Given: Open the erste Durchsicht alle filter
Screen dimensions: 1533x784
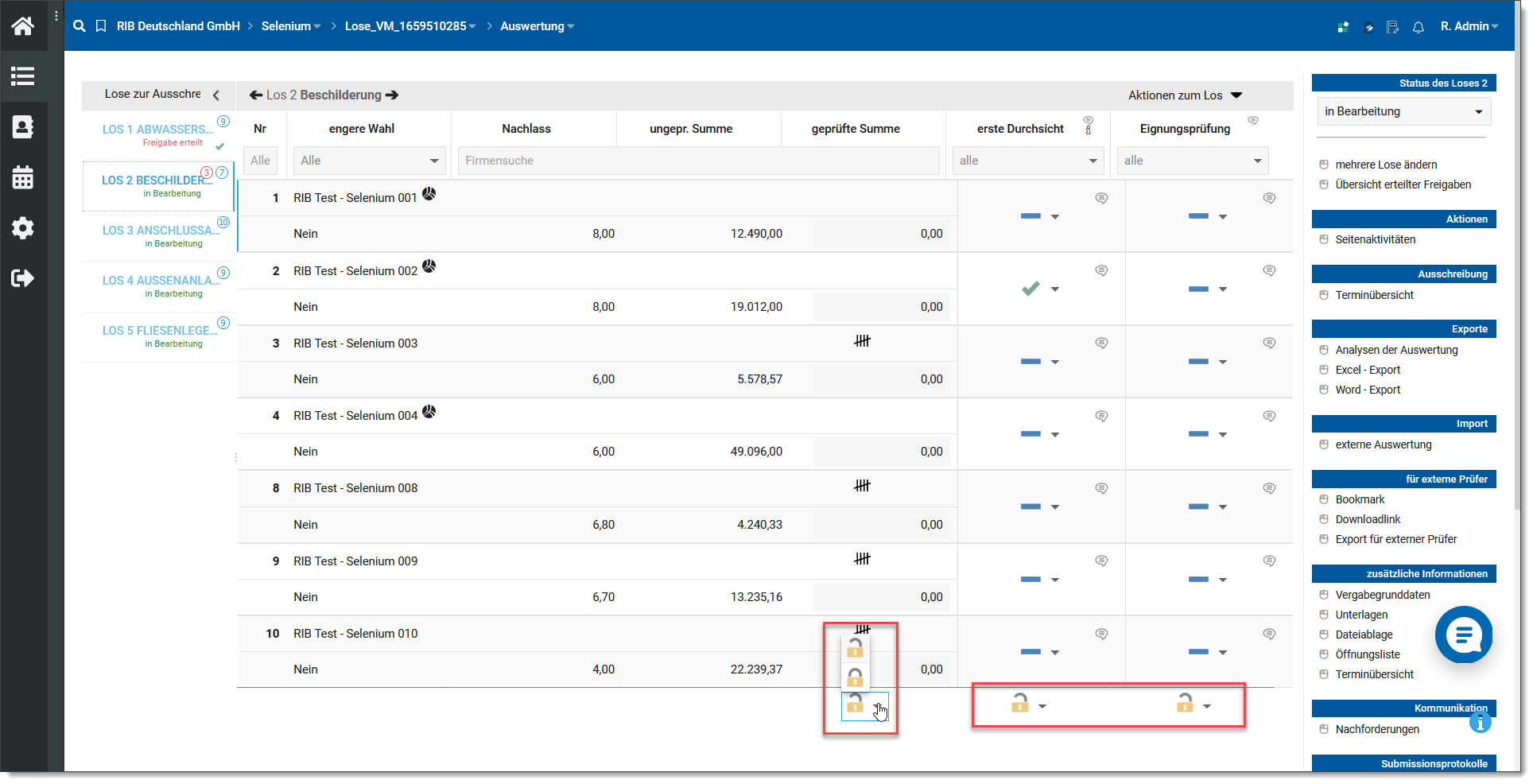Looking at the screenshot, I should 1028,161.
